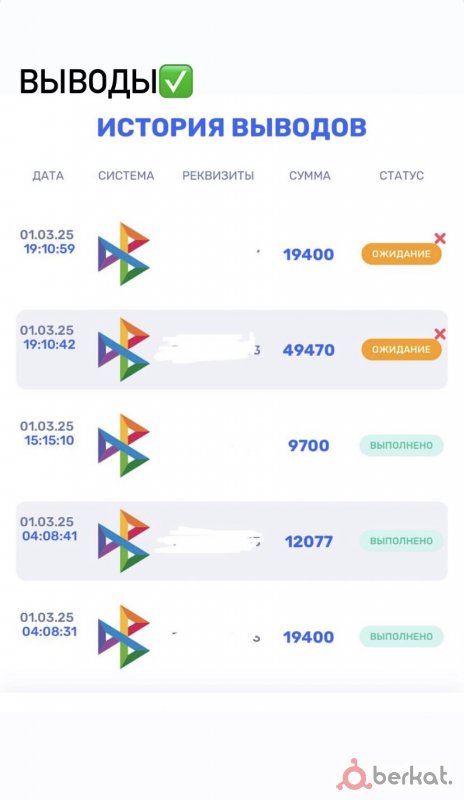
Task: Click ОЖИДАНИЕ status badge for 19400 withdrawal
Action: point(401,254)
